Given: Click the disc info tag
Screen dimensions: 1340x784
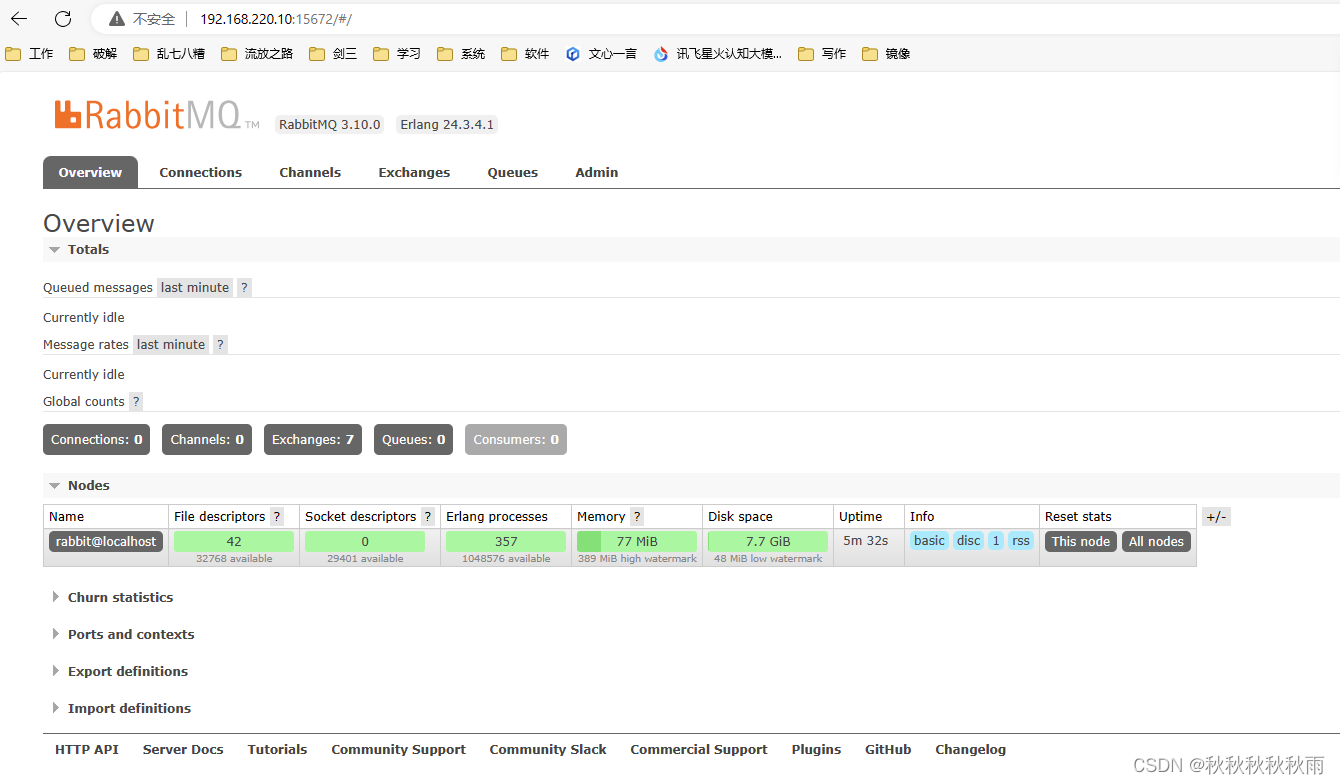Looking at the screenshot, I should [969, 541].
